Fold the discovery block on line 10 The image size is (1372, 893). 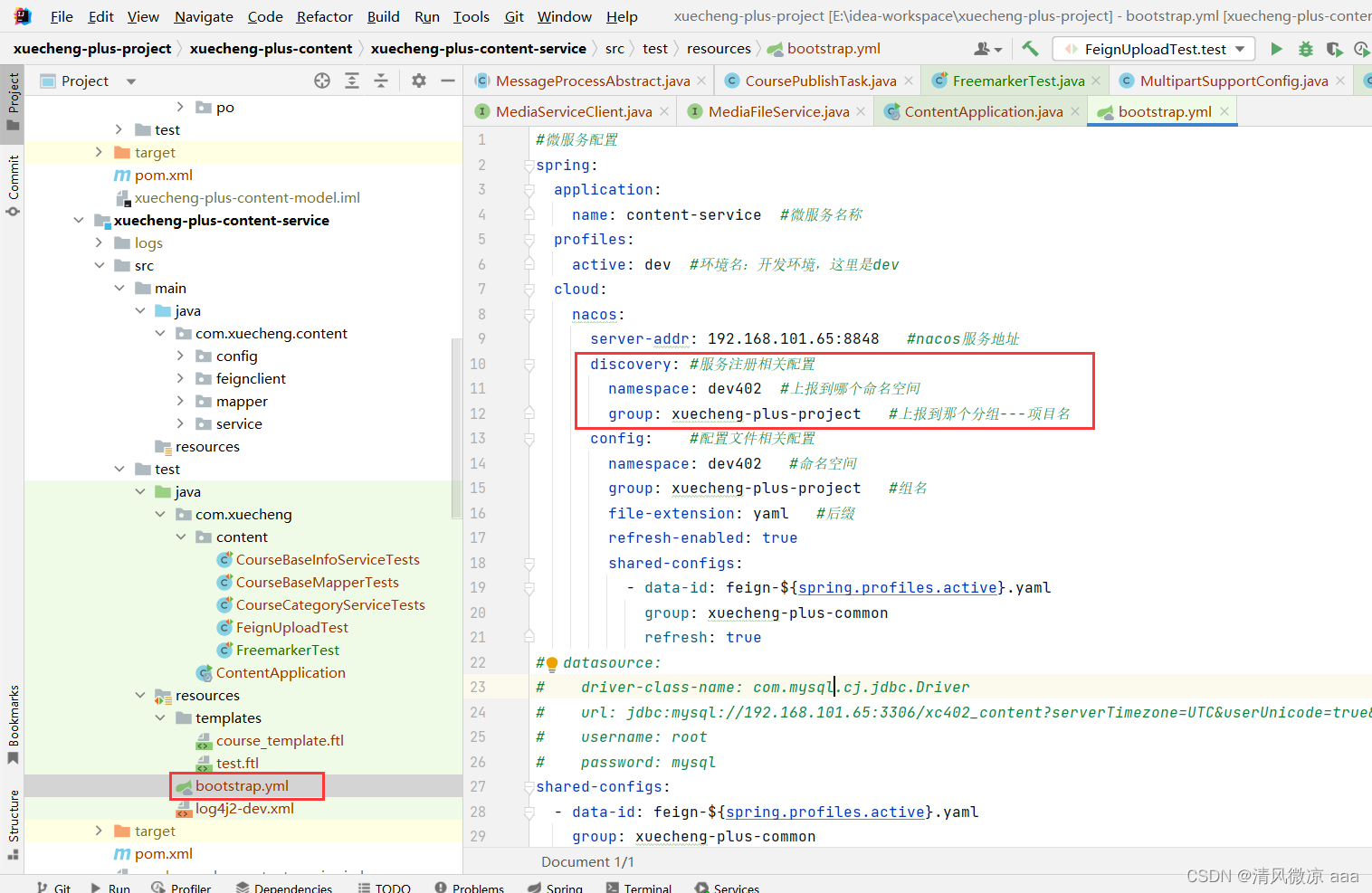[529, 365]
